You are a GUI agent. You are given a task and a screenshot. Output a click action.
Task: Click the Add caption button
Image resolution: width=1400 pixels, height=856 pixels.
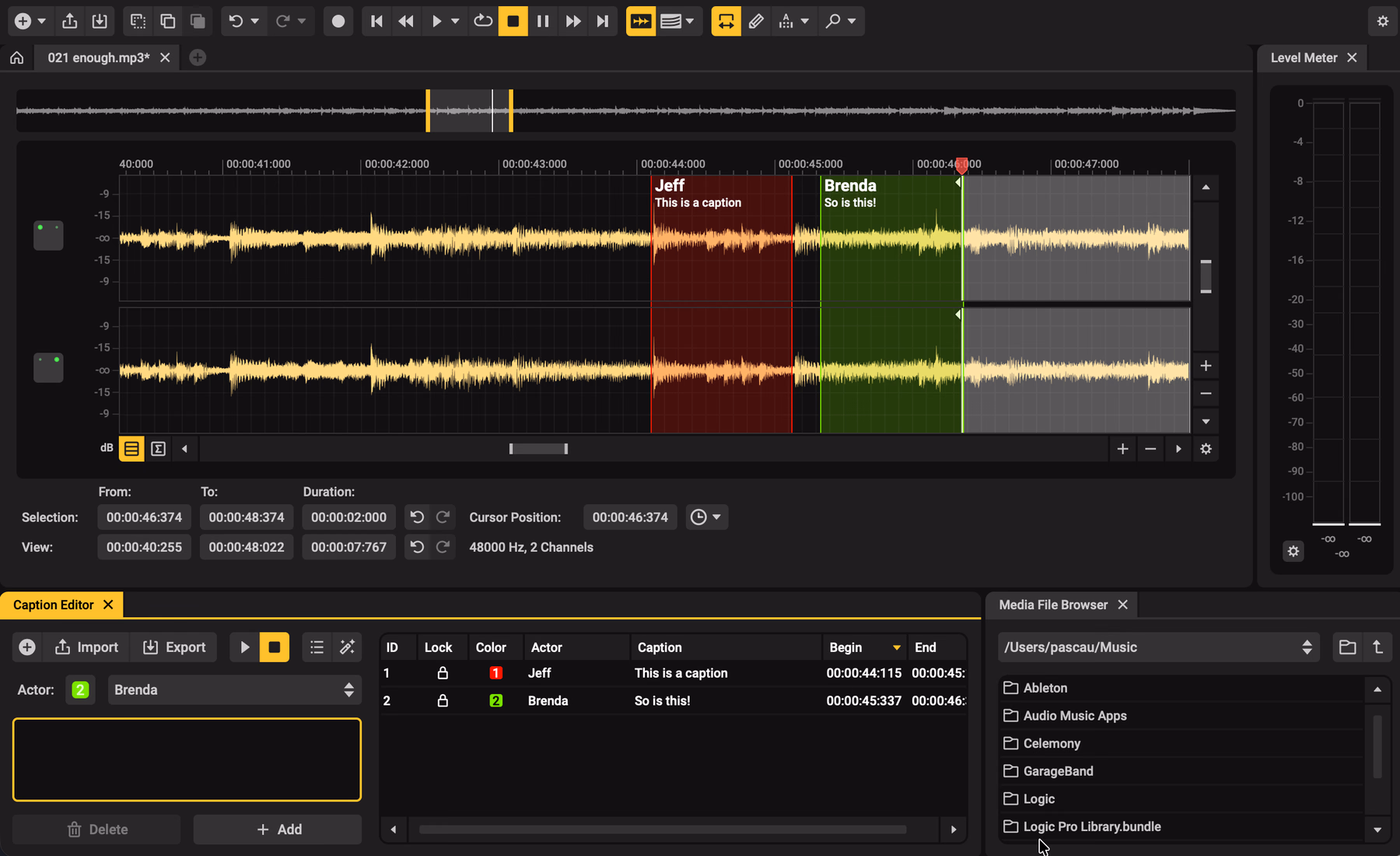click(278, 830)
